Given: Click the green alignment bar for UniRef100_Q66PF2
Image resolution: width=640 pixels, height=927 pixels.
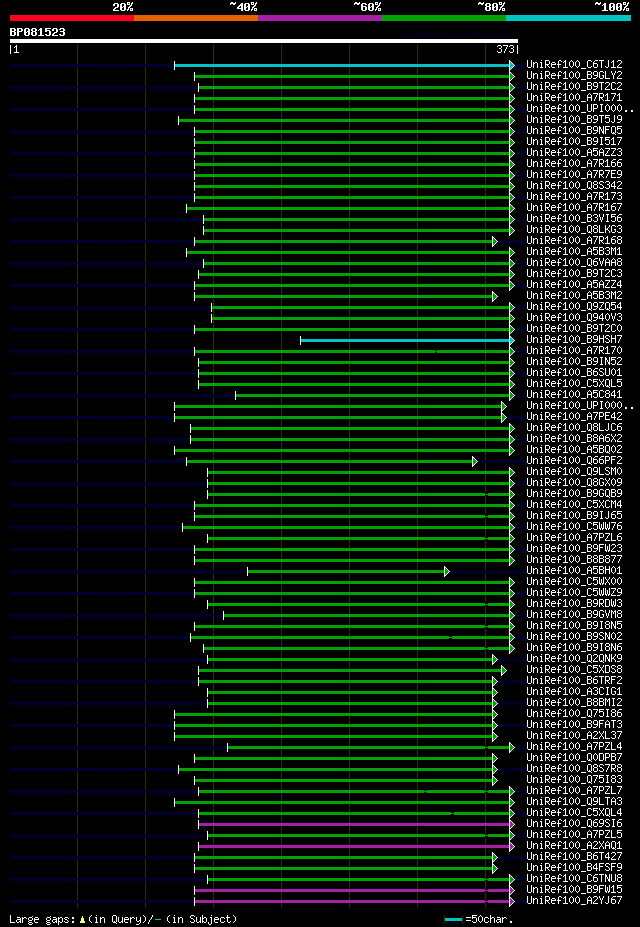Looking at the screenshot, I should point(332,462).
